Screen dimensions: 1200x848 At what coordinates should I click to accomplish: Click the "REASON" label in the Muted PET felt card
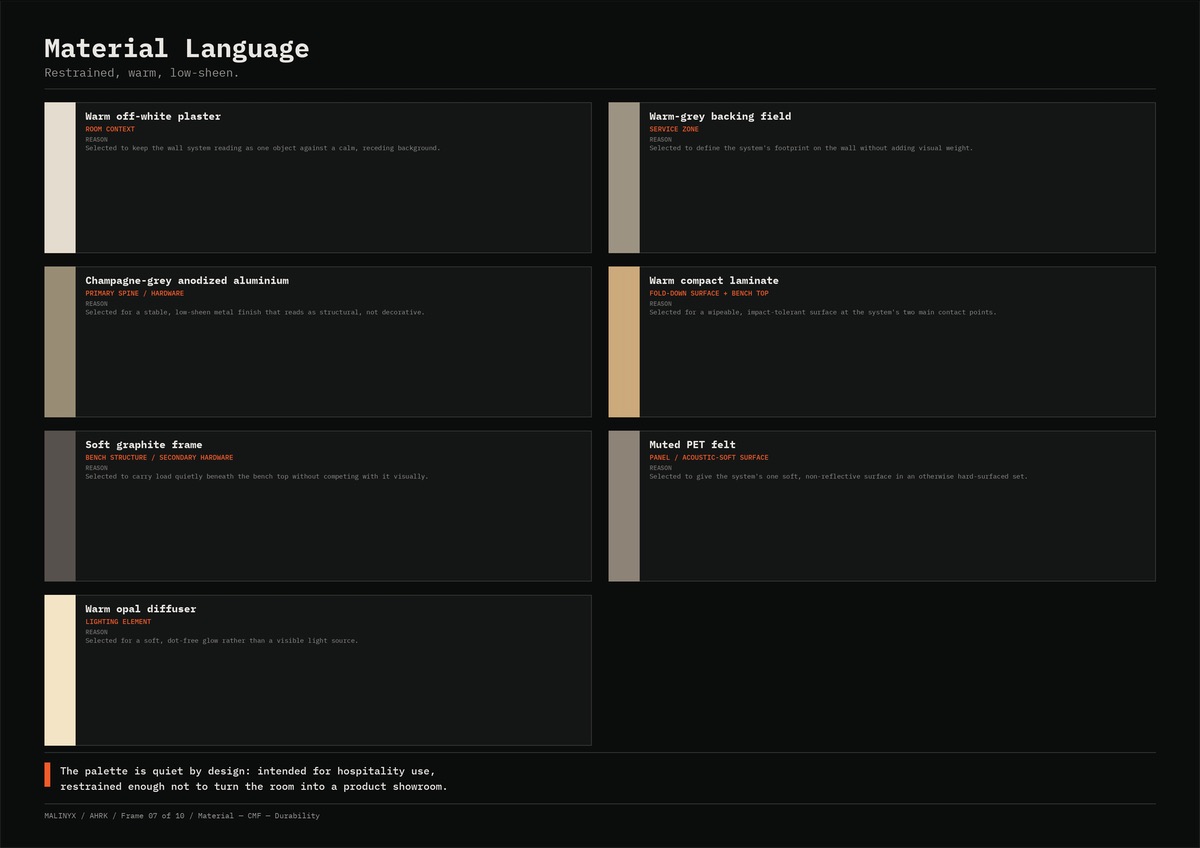[x=660, y=468]
